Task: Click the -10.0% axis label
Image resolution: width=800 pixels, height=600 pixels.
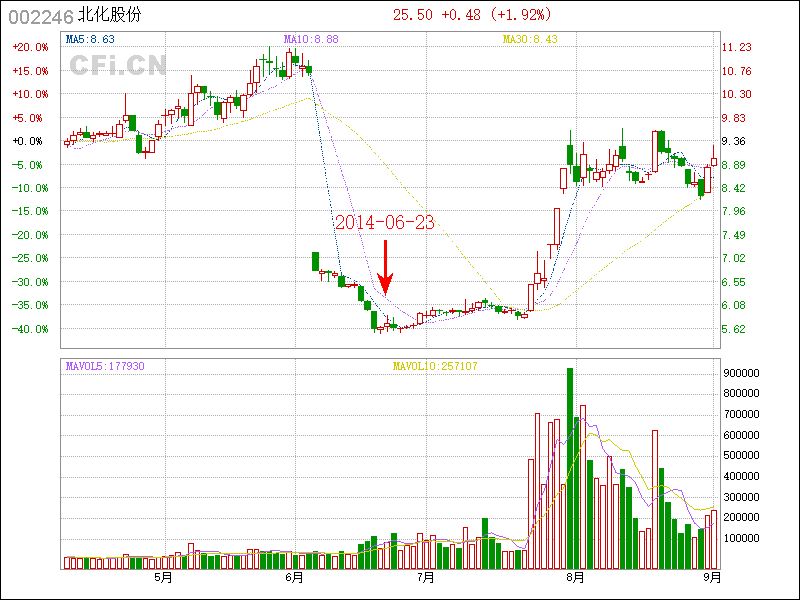Action: (31, 188)
